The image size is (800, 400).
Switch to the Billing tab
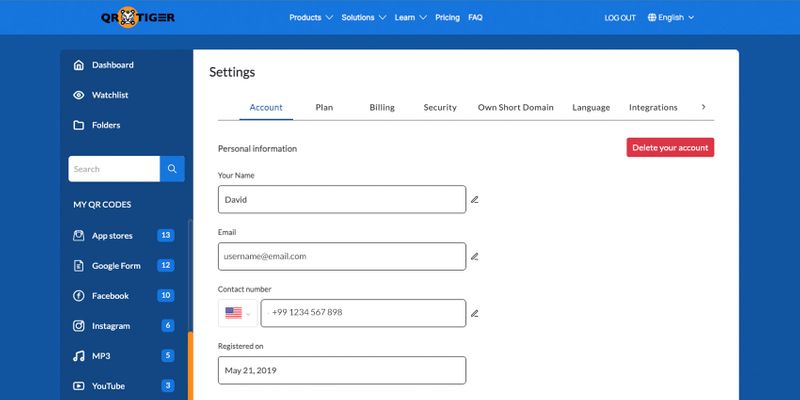click(x=382, y=108)
